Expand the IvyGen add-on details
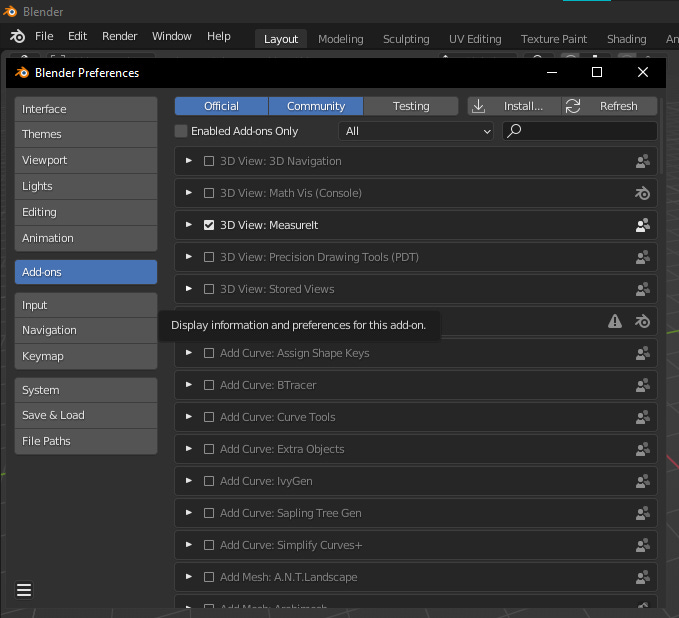The width and height of the screenshot is (679, 618). [x=188, y=481]
